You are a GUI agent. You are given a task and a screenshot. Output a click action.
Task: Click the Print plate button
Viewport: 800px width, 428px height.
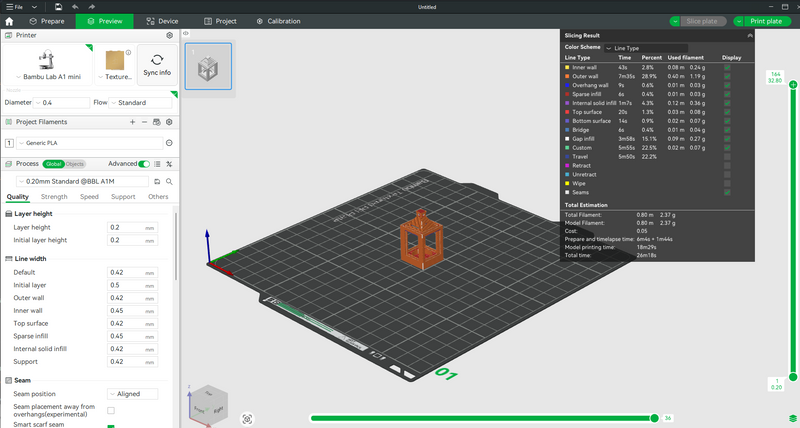pos(767,21)
